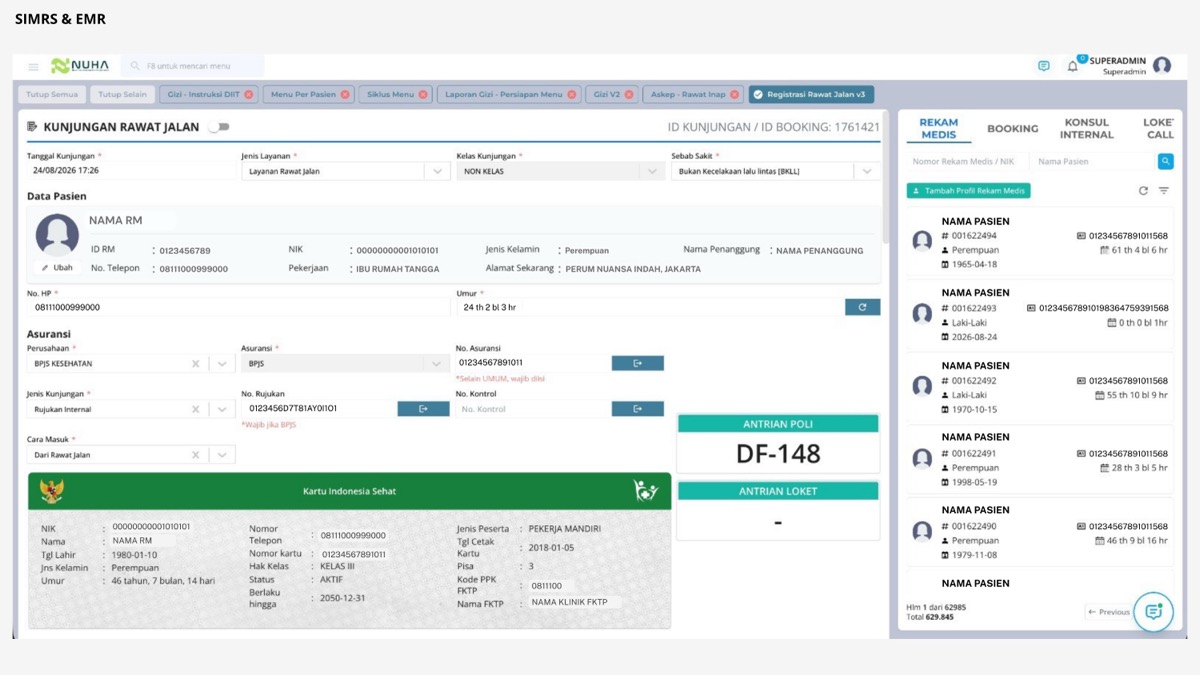Close the Gizi - Instruksi DIIT tab
This screenshot has width=1200, height=675.
(x=249, y=95)
